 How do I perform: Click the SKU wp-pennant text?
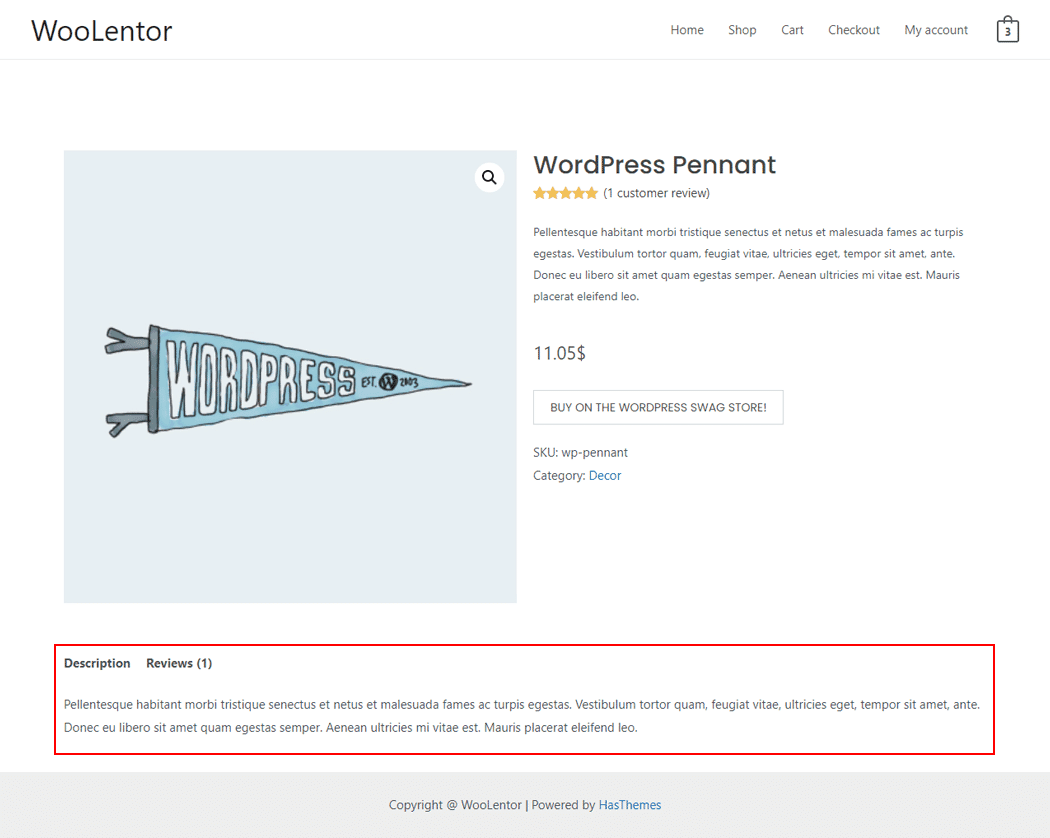pyautogui.click(x=580, y=452)
